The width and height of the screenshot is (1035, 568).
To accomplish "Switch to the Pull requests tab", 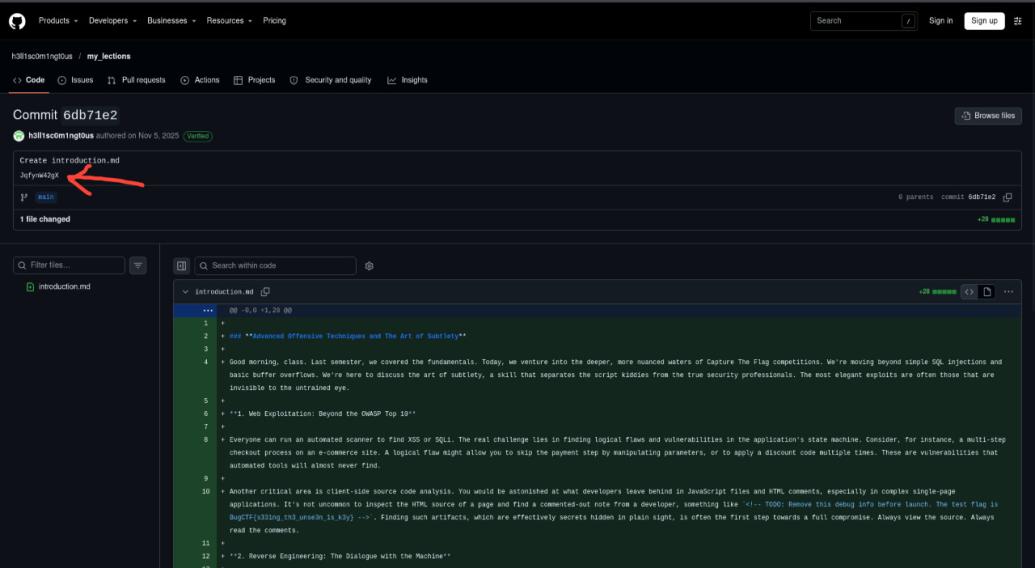I will tap(136, 80).
